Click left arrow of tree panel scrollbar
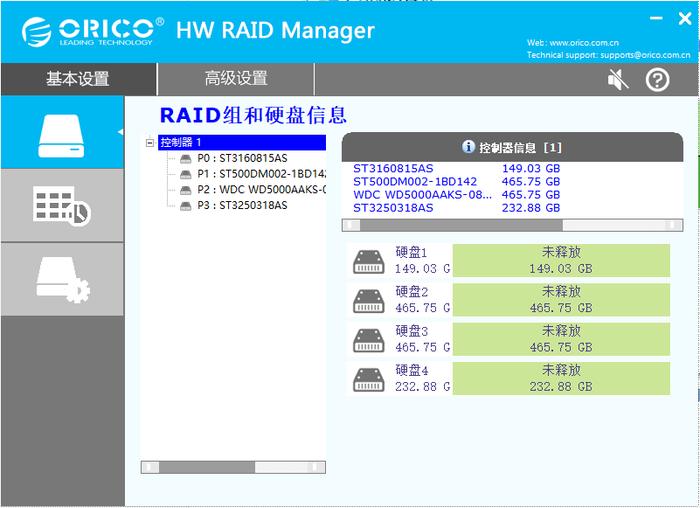The image size is (700, 508). coord(150,467)
